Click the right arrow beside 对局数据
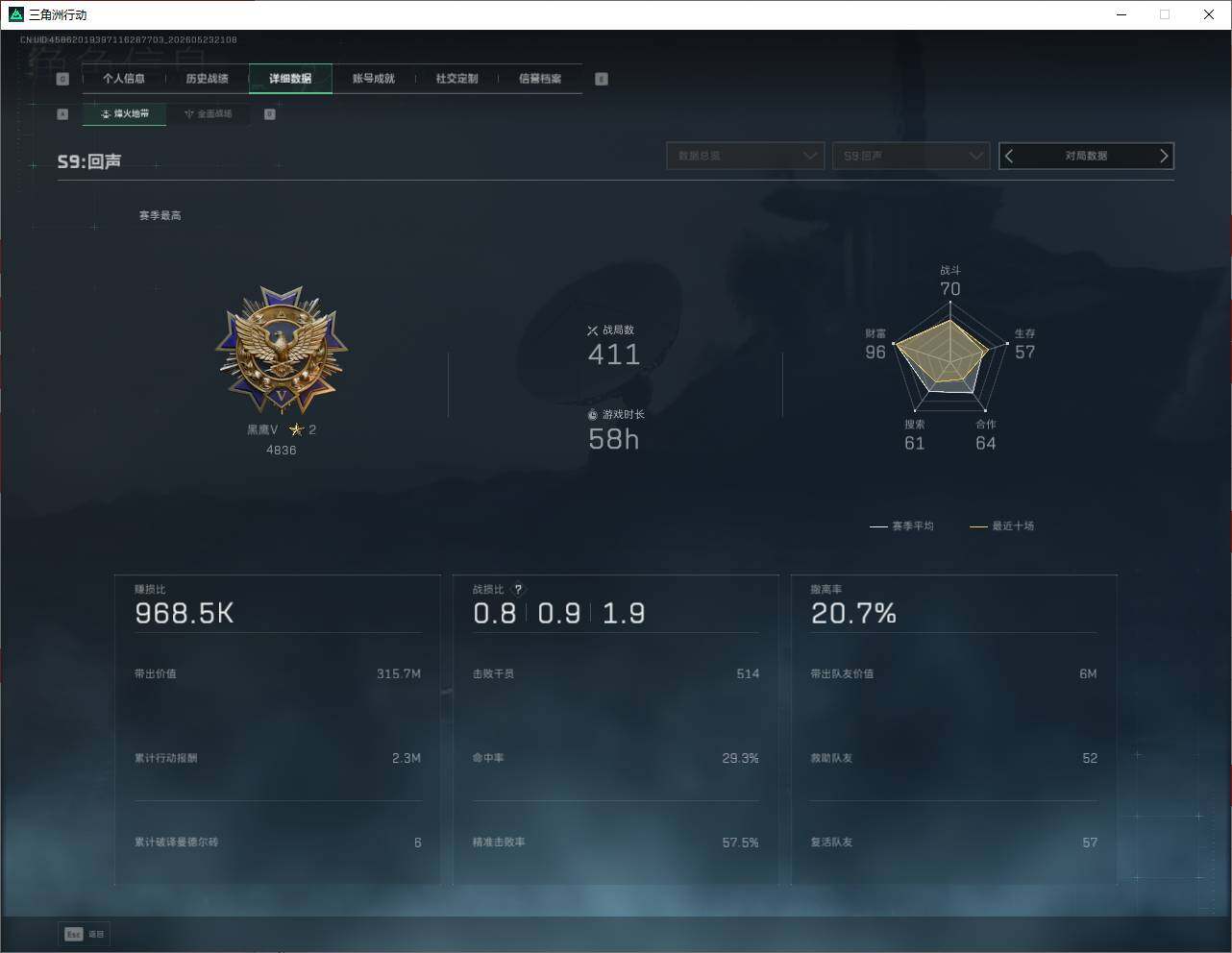 pyautogui.click(x=1164, y=156)
